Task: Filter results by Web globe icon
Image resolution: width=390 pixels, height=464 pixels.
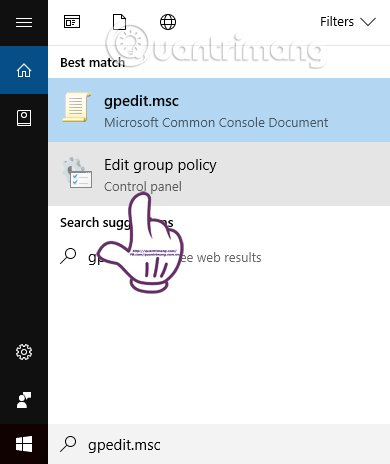Action: [168, 22]
